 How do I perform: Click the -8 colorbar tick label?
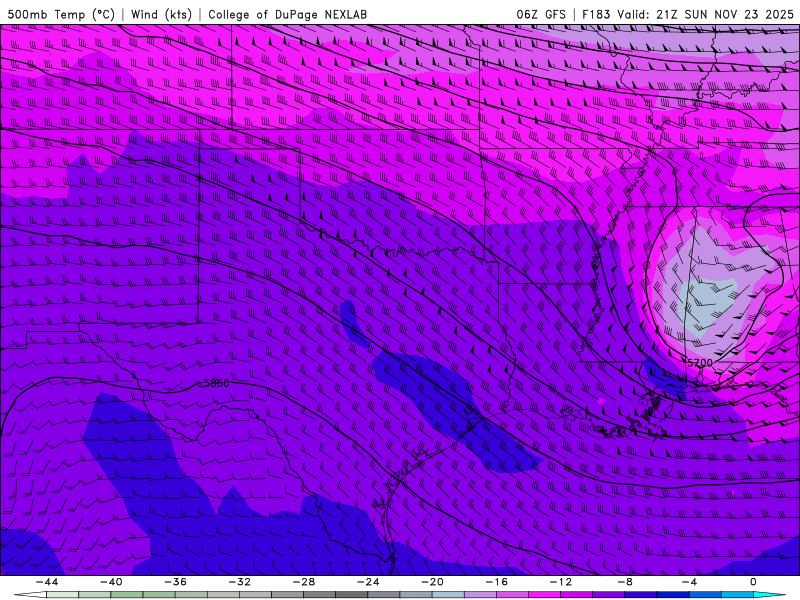(625, 582)
